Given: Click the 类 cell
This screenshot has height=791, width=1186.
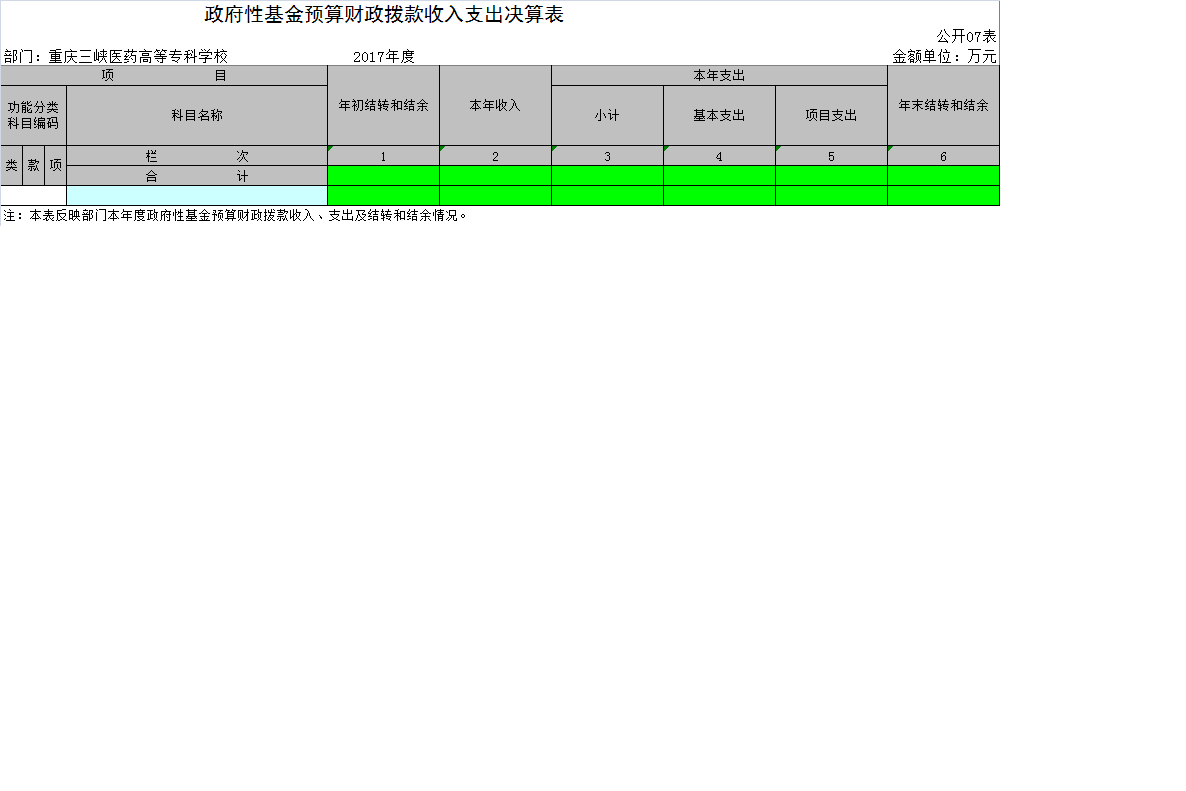Looking at the screenshot, I should click(11, 166).
